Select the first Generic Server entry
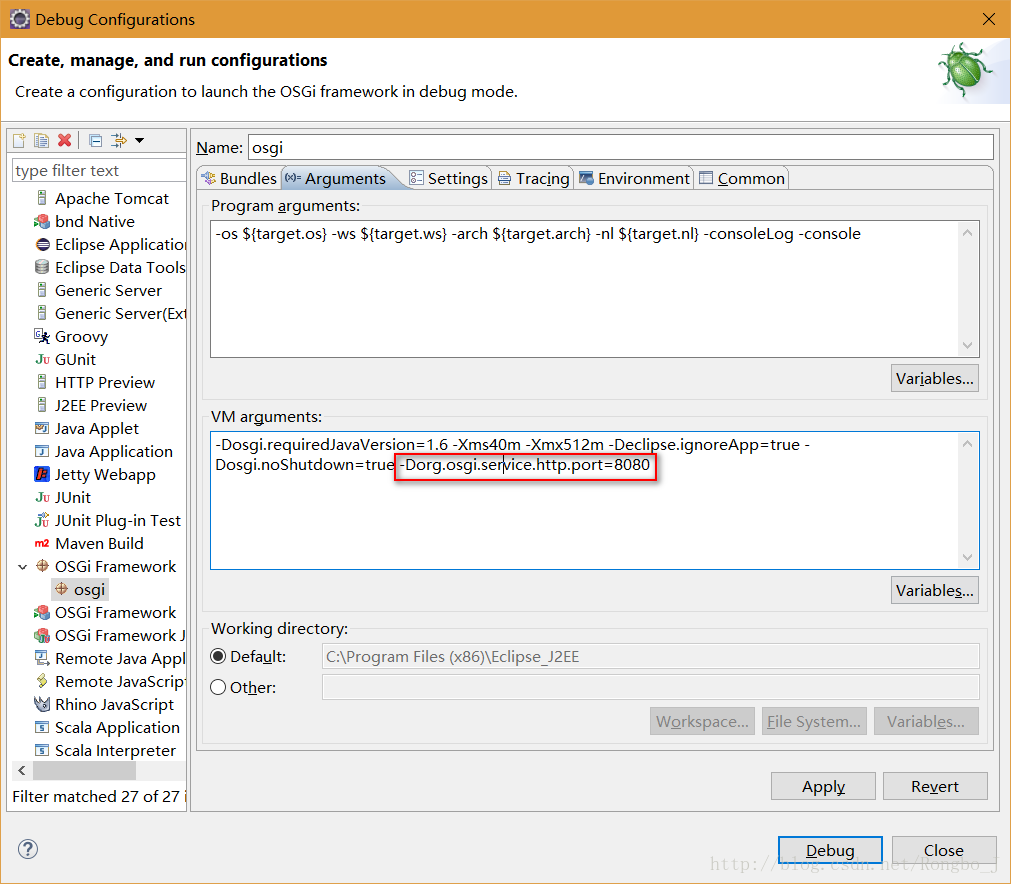This screenshot has height=884, width=1011. pyautogui.click(x=108, y=291)
